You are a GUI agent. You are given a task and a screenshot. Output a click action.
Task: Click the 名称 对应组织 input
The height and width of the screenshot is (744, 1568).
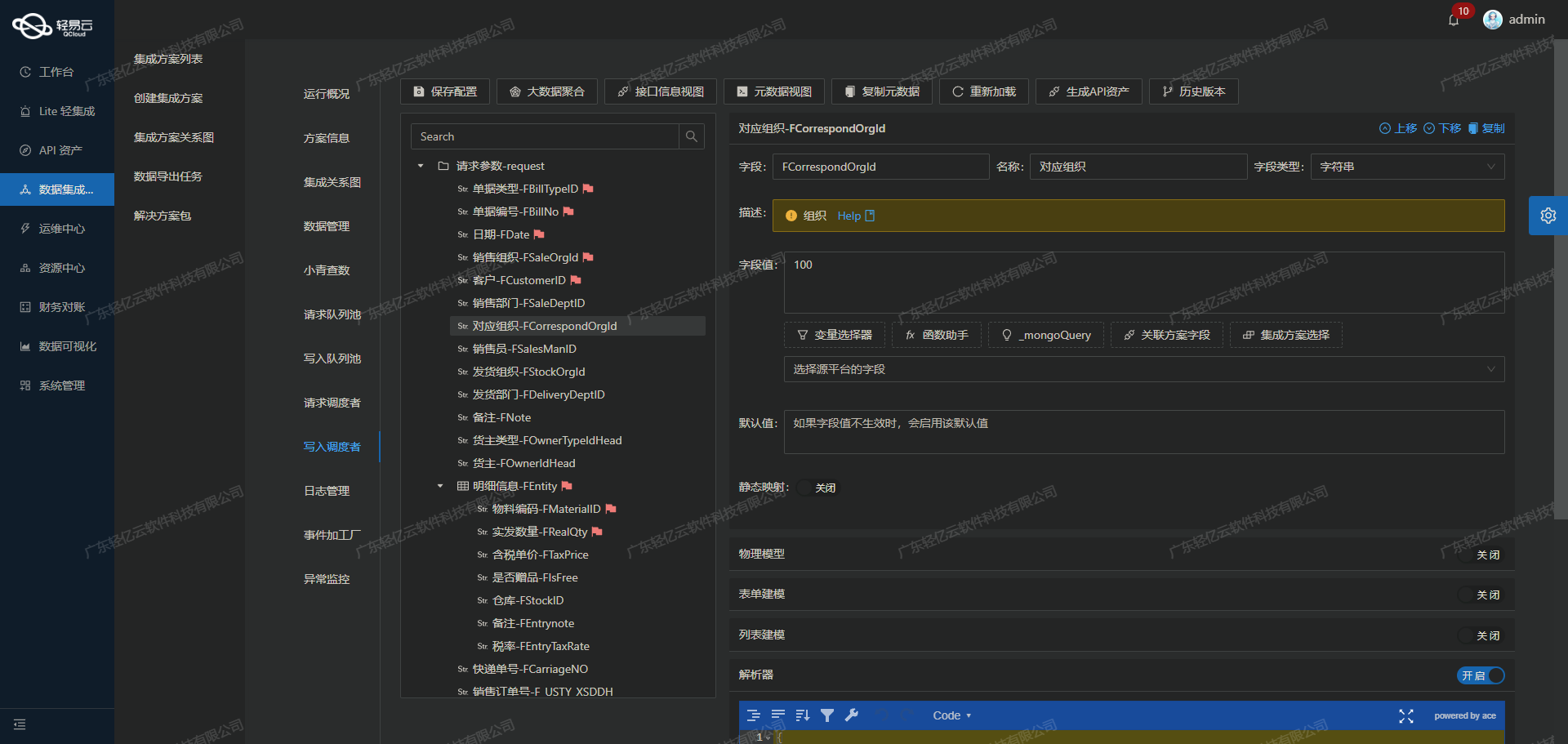1138,167
